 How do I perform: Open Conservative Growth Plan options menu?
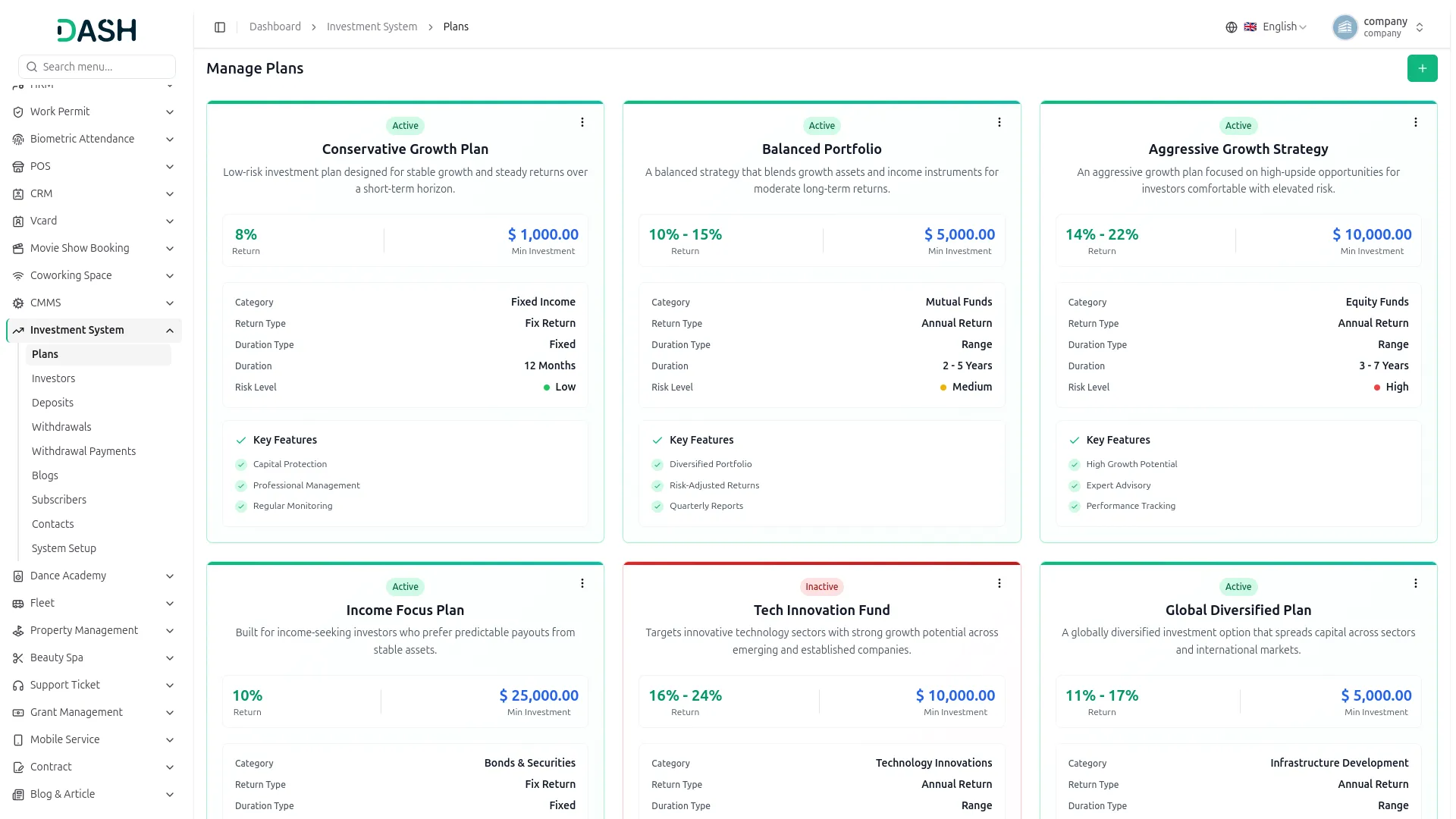click(x=582, y=122)
